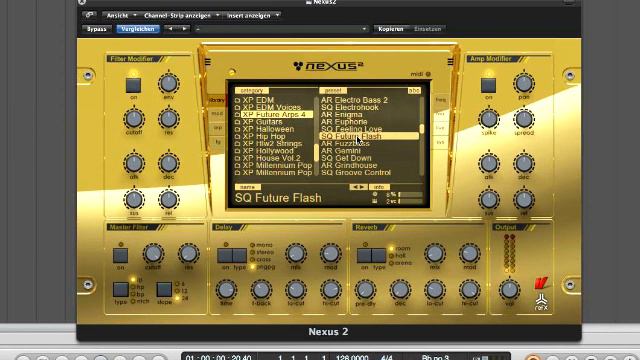
Task: Turn the Filter Modifier env knob
Action: (x=169, y=84)
